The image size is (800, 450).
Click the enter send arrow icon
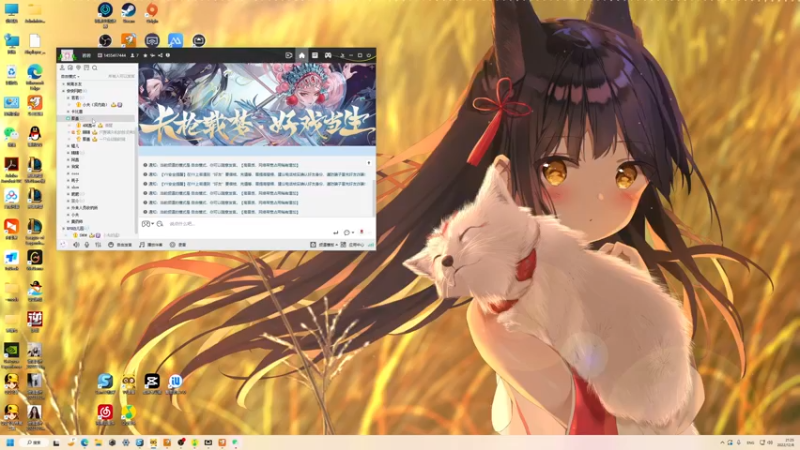(x=336, y=233)
